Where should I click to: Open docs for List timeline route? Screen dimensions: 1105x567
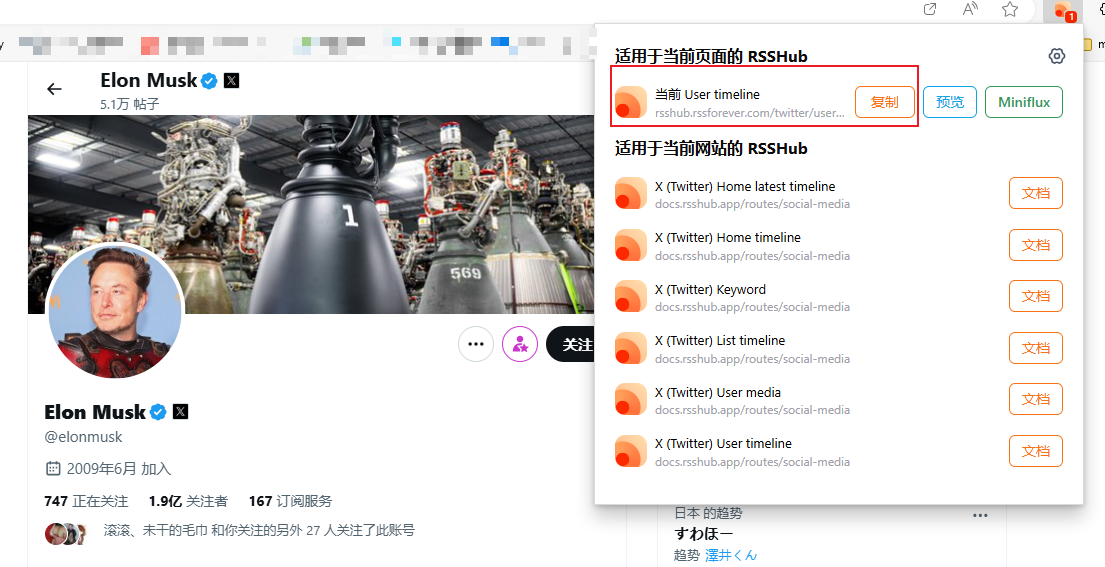click(1036, 348)
